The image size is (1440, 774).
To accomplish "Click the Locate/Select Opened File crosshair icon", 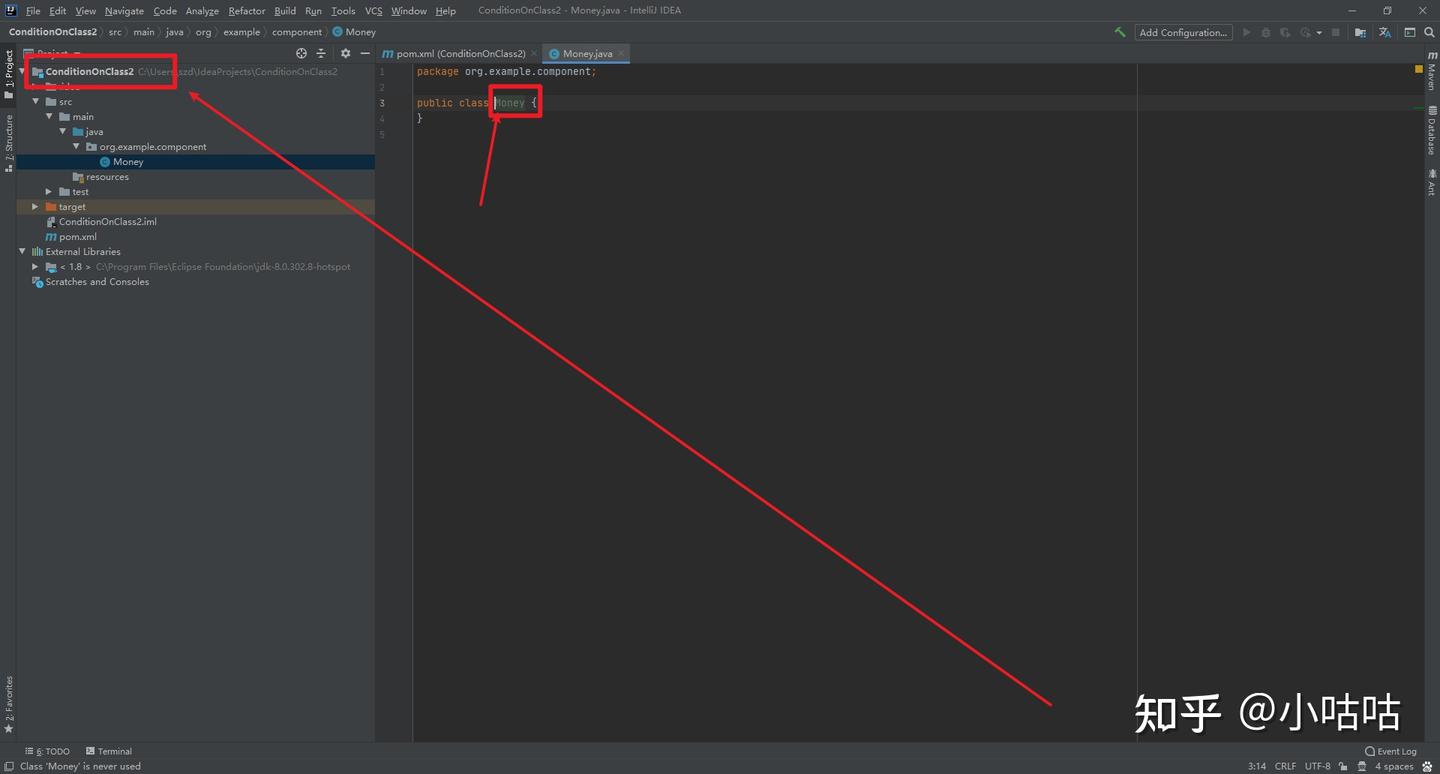I will pos(301,53).
